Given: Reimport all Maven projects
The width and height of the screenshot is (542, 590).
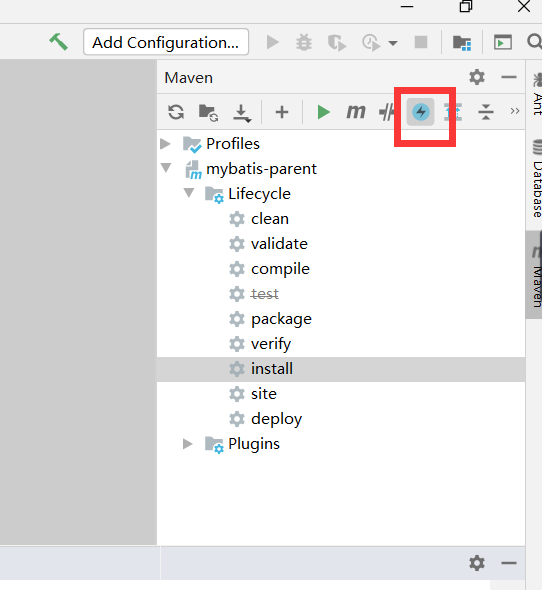Looking at the screenshot, I should click(176, 112).
